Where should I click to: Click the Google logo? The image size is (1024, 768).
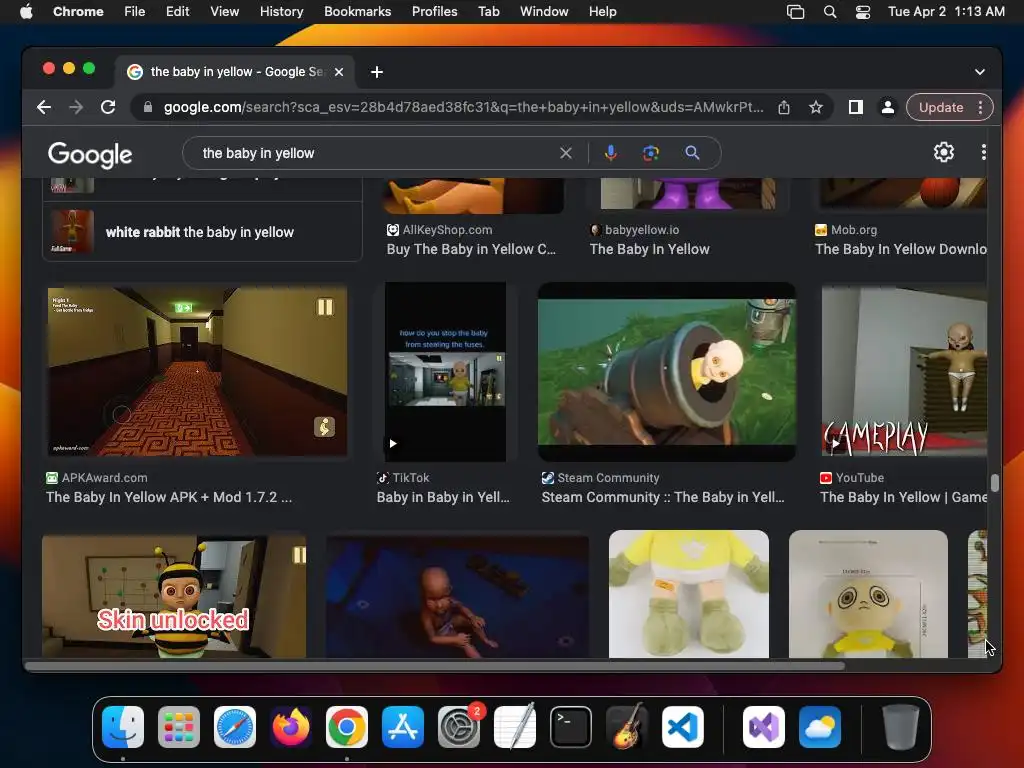[90, 155]
